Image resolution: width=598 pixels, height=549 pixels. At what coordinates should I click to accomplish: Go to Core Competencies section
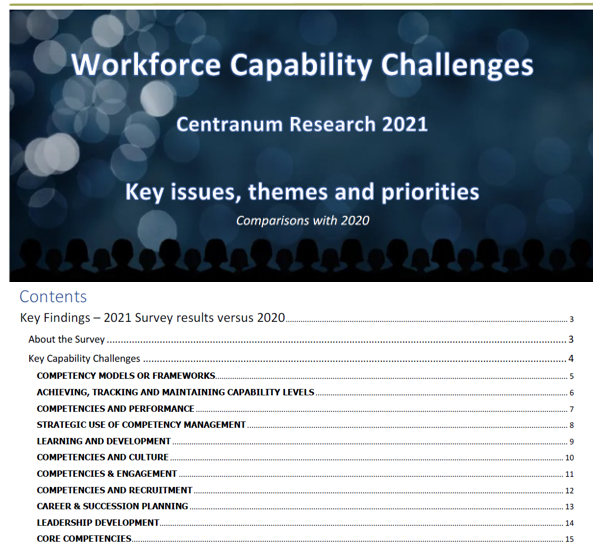tap(305, 539)
